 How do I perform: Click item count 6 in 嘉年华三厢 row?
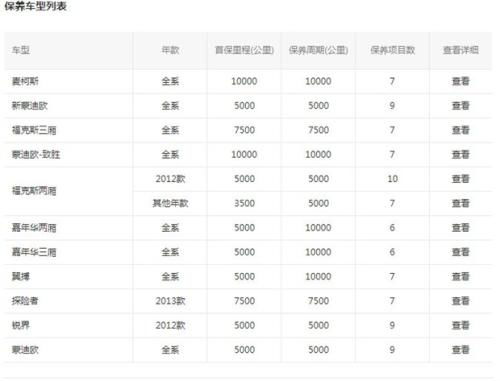point(392,252)
